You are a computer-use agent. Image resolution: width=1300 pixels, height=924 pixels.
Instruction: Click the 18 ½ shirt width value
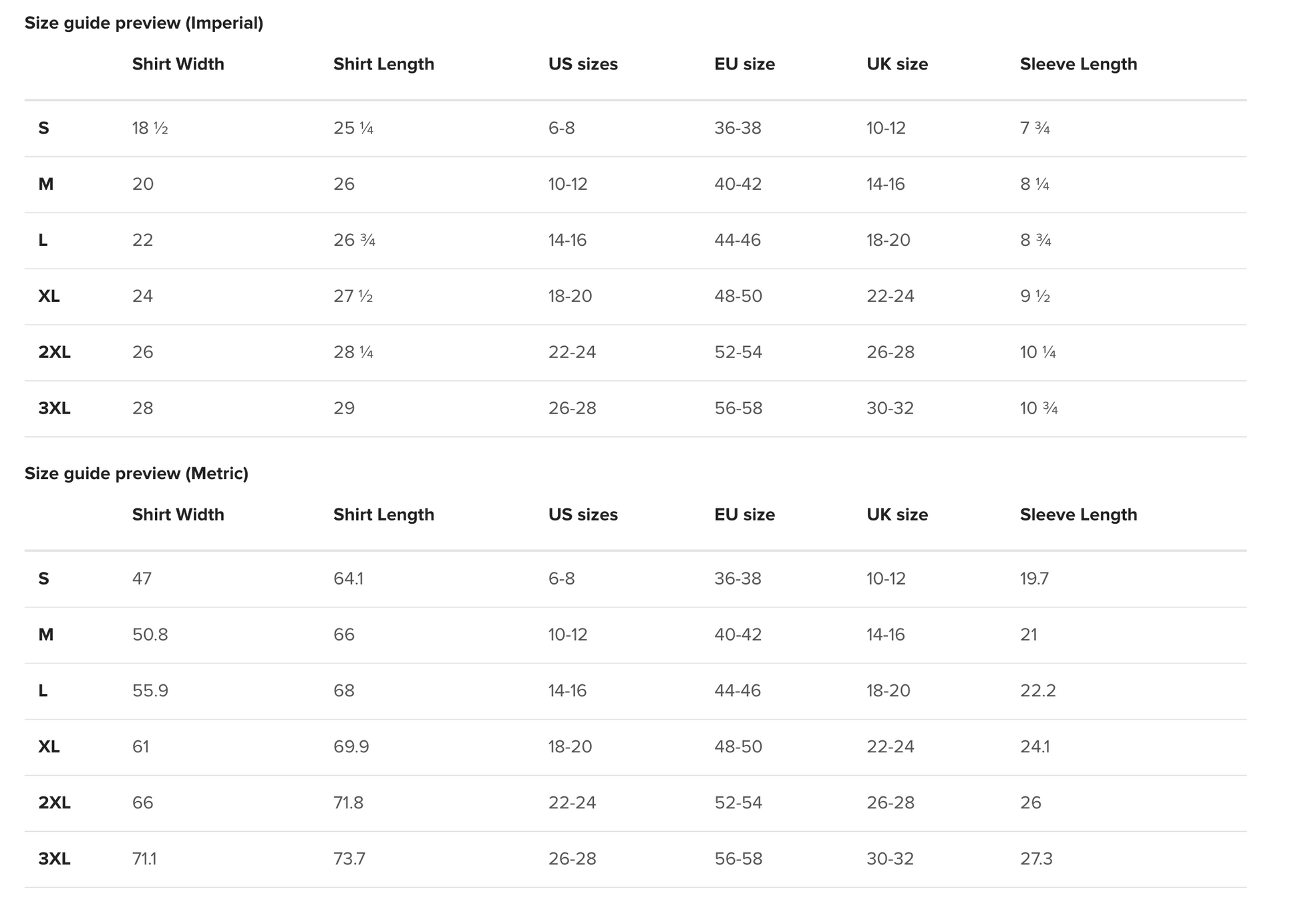click(150, 128)
